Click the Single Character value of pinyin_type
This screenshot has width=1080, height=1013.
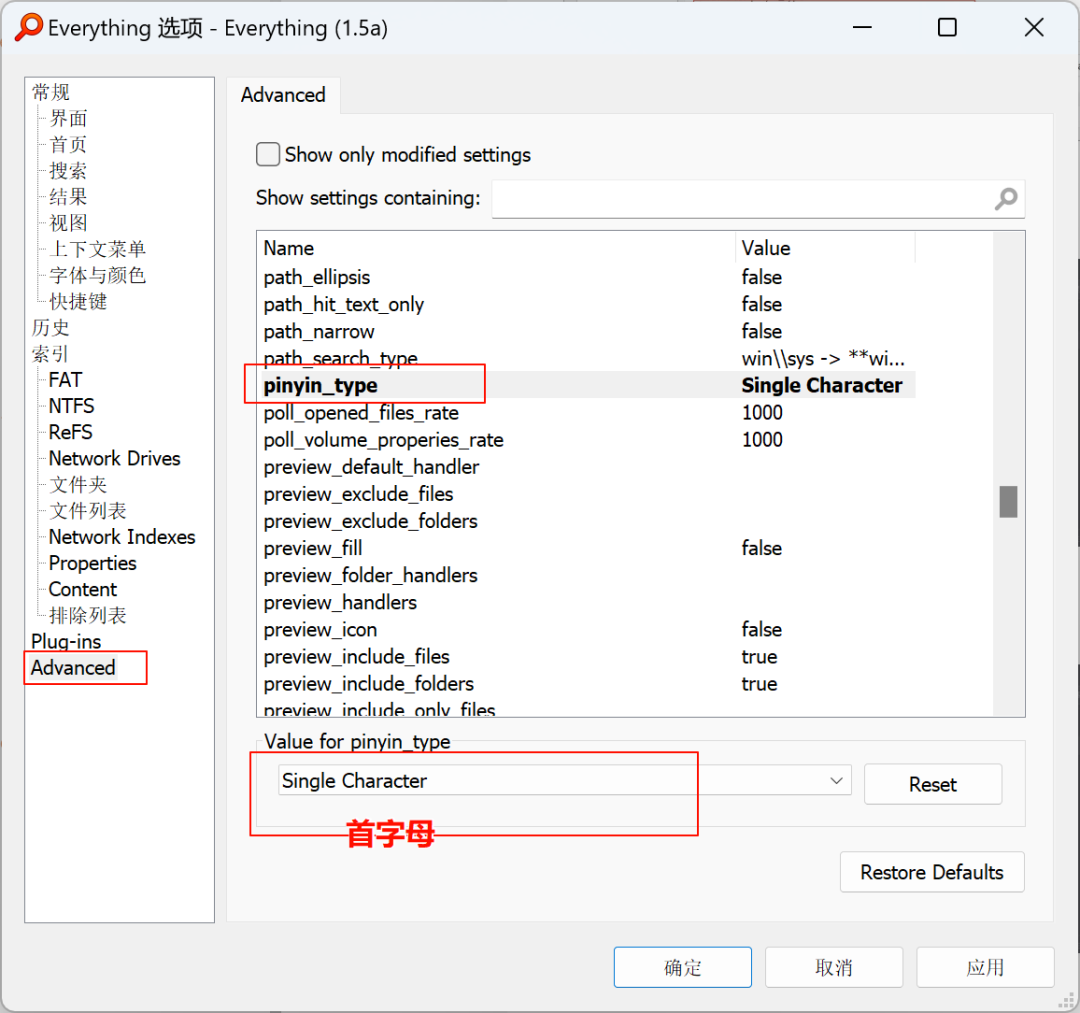pyautogui.click(x=822, y=385)
